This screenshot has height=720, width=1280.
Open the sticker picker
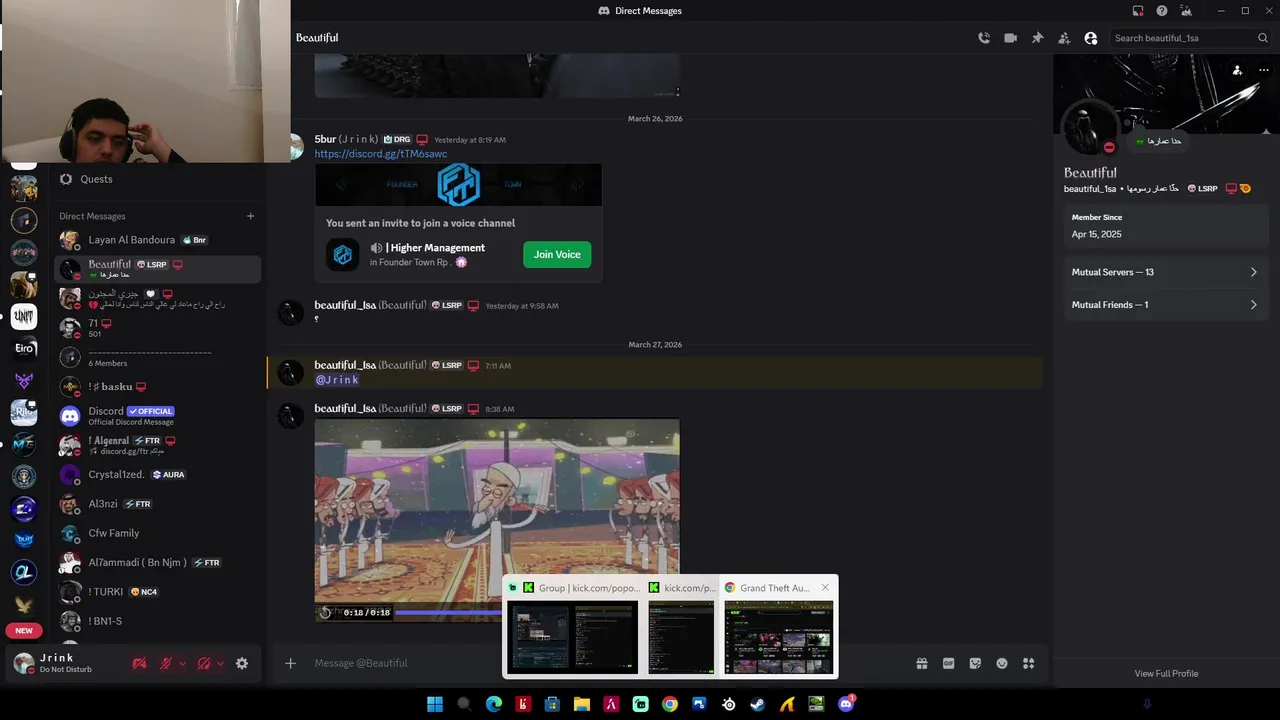click(x=975, y=663)
